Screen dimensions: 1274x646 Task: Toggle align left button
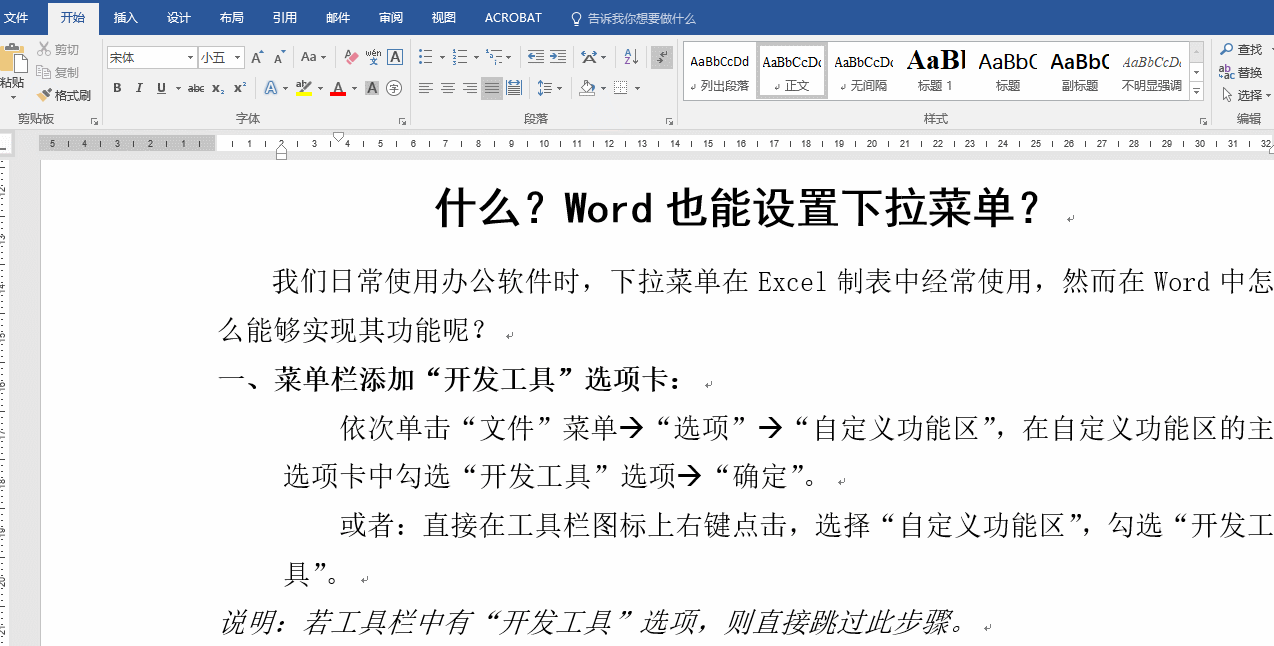(426, 88)
